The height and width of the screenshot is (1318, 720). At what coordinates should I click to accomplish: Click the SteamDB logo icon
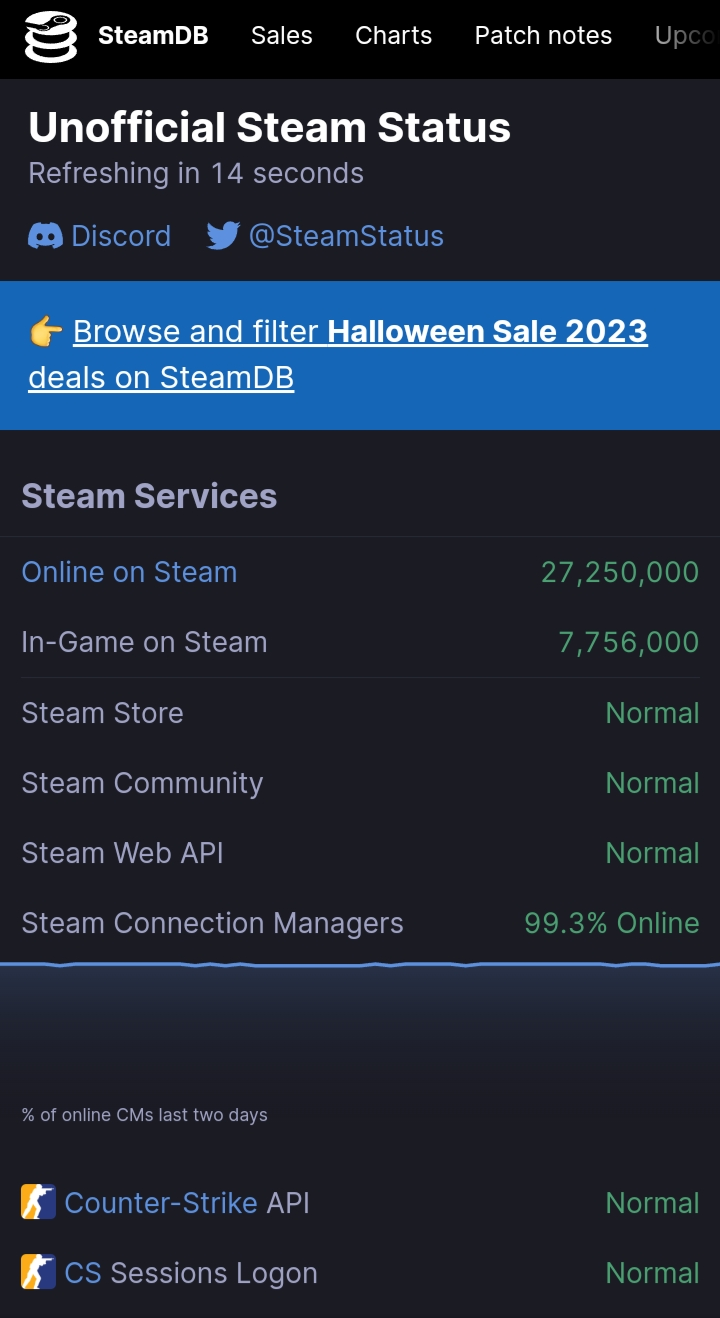coord(51,37)
